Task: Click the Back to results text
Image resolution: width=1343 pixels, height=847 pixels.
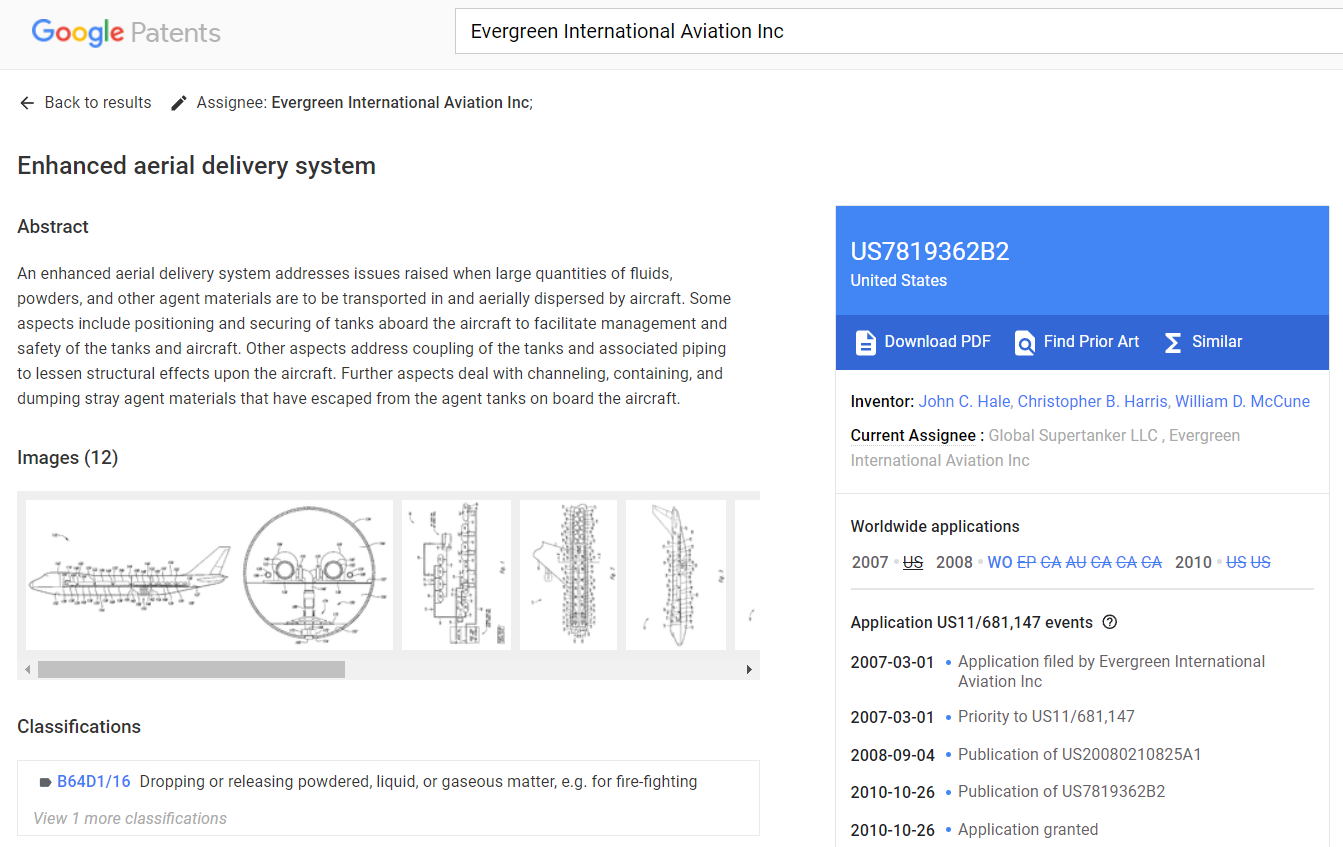Action: click(x=98, y=103)
